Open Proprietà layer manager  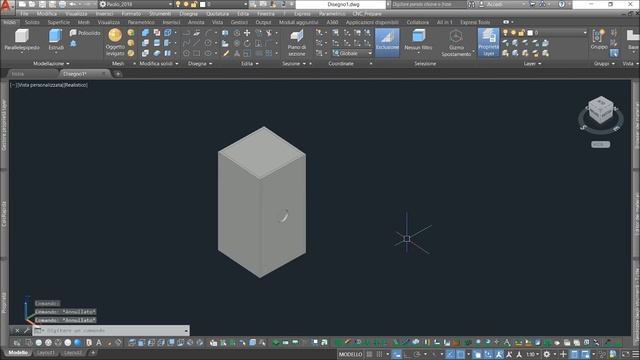pyautogui.click(x=488, y=42)
